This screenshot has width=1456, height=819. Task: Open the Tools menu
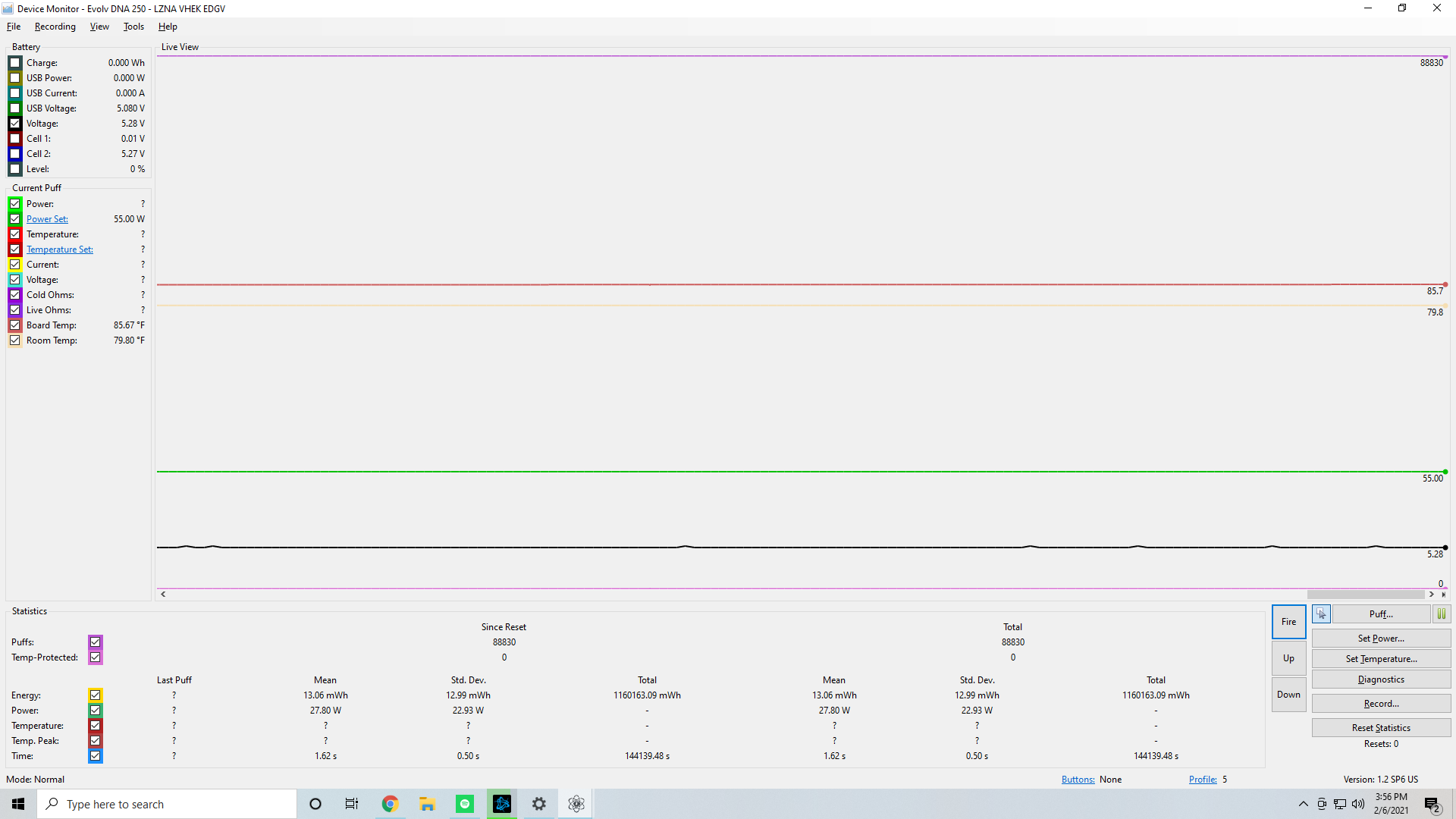(x=133, y=27)
